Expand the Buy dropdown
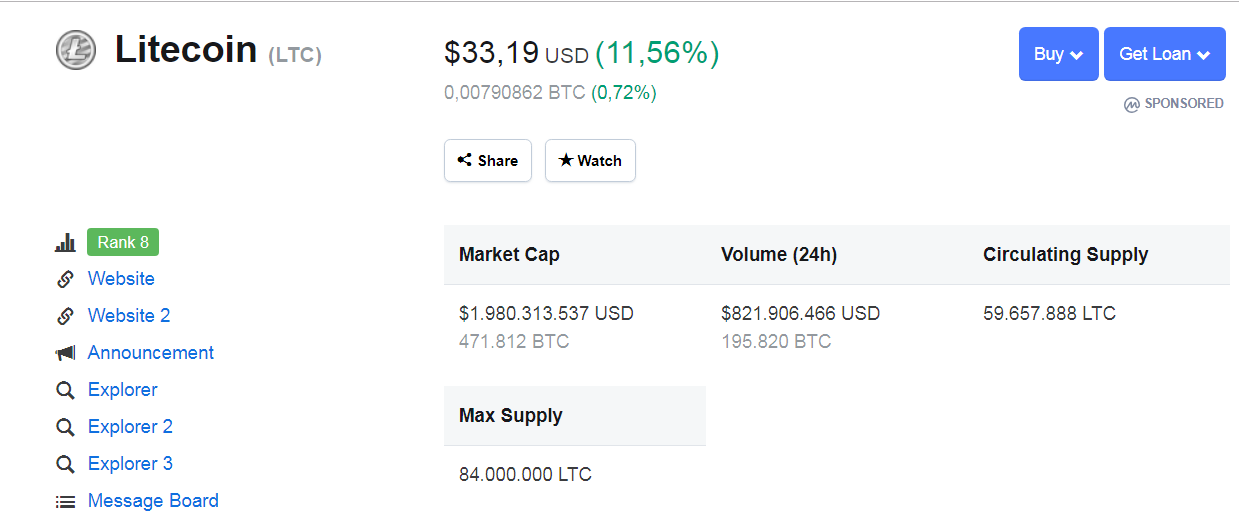 1058,54
